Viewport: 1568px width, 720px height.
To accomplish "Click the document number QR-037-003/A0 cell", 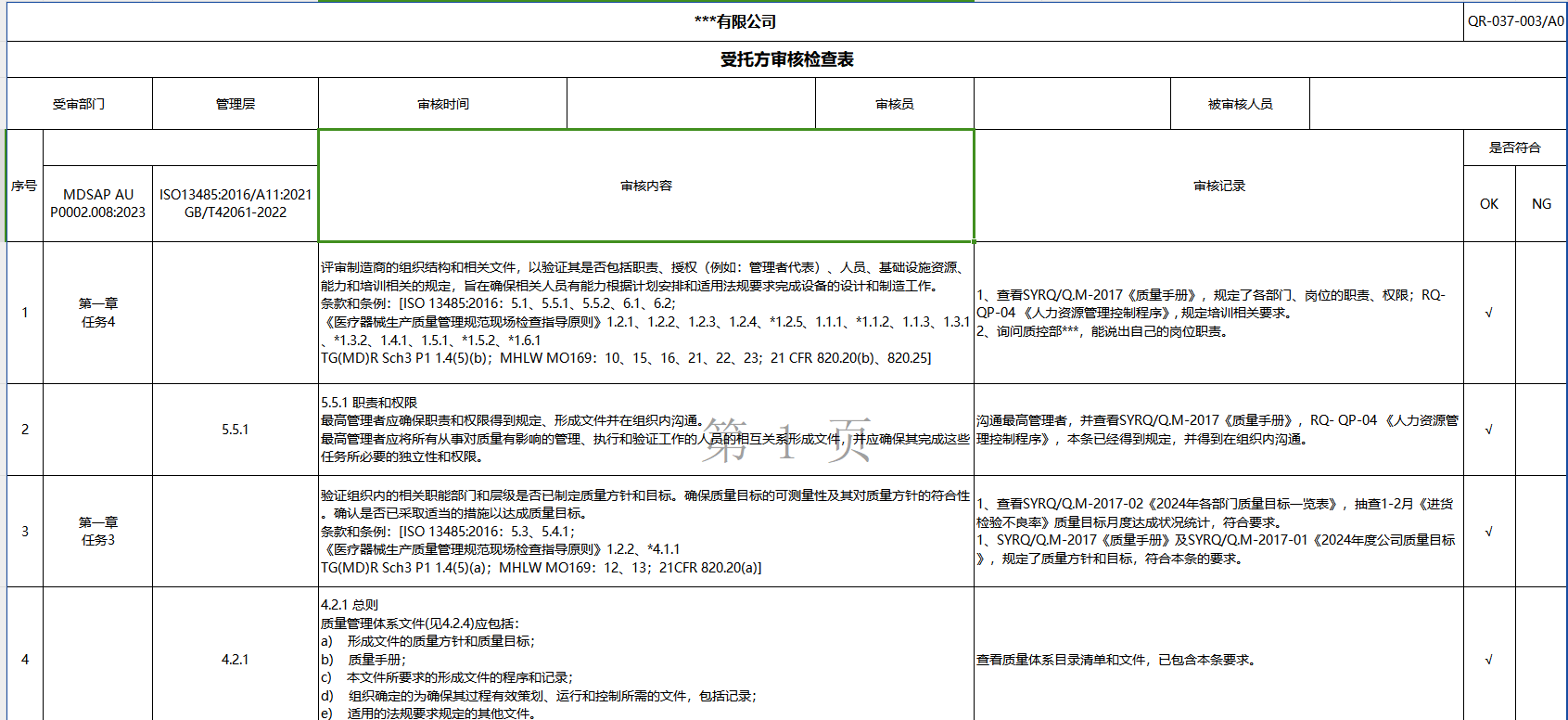I will (x=1515, y=21).
